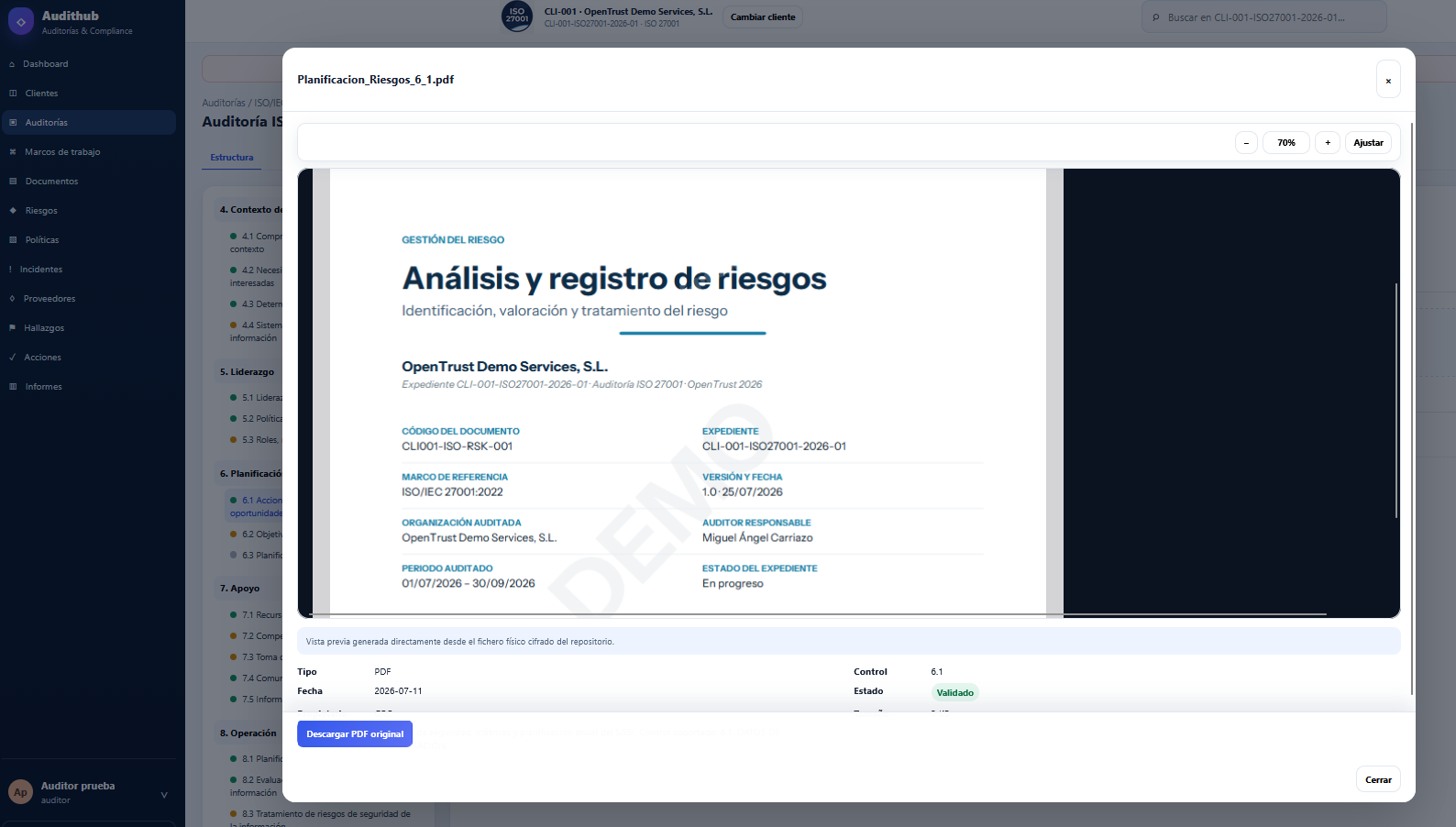This screenshot has height=827, width=1456.
Task: Switch to the Estructura tab
Action: pos(232,158)
